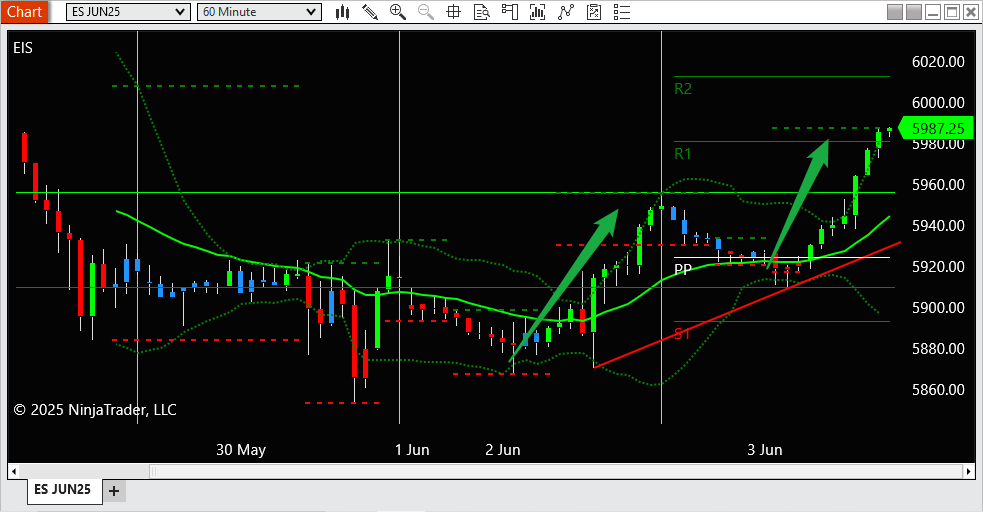
Task: Open the indicators line icon
Action: tap(565, 12)
